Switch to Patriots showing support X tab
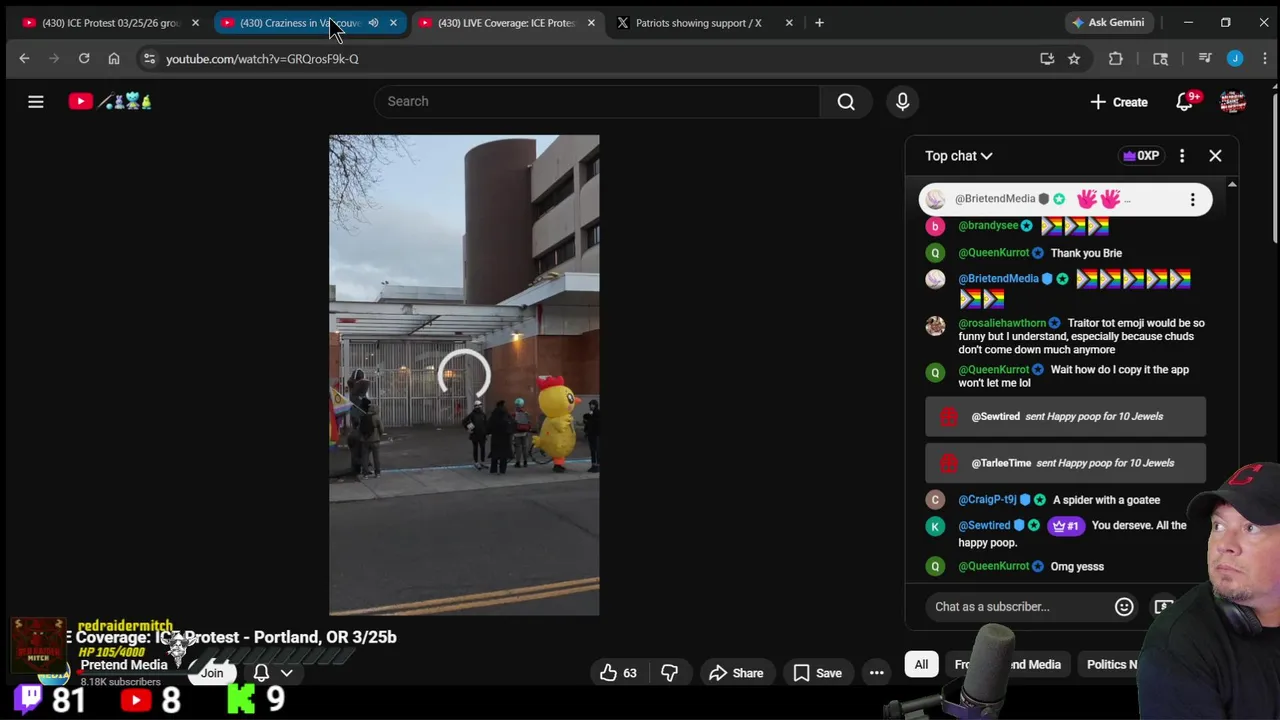Image resolution: width=1280 pixels, height=720 pixels. (x=696, y=23)
